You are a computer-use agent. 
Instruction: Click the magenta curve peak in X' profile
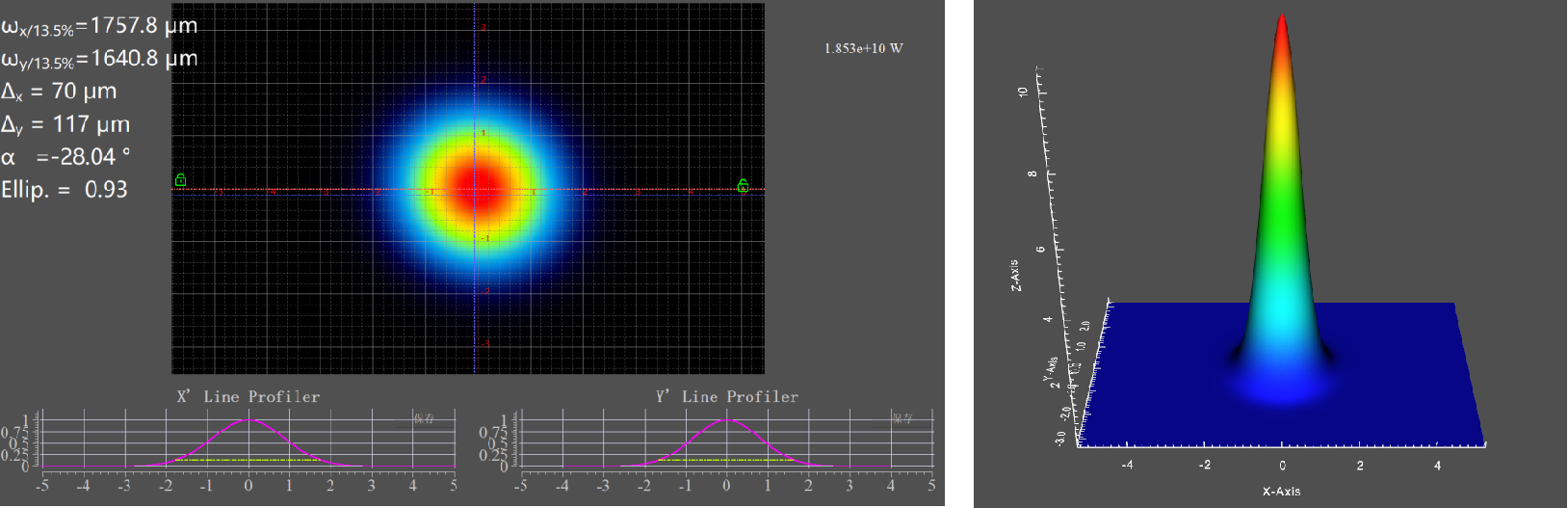point(248,419)
